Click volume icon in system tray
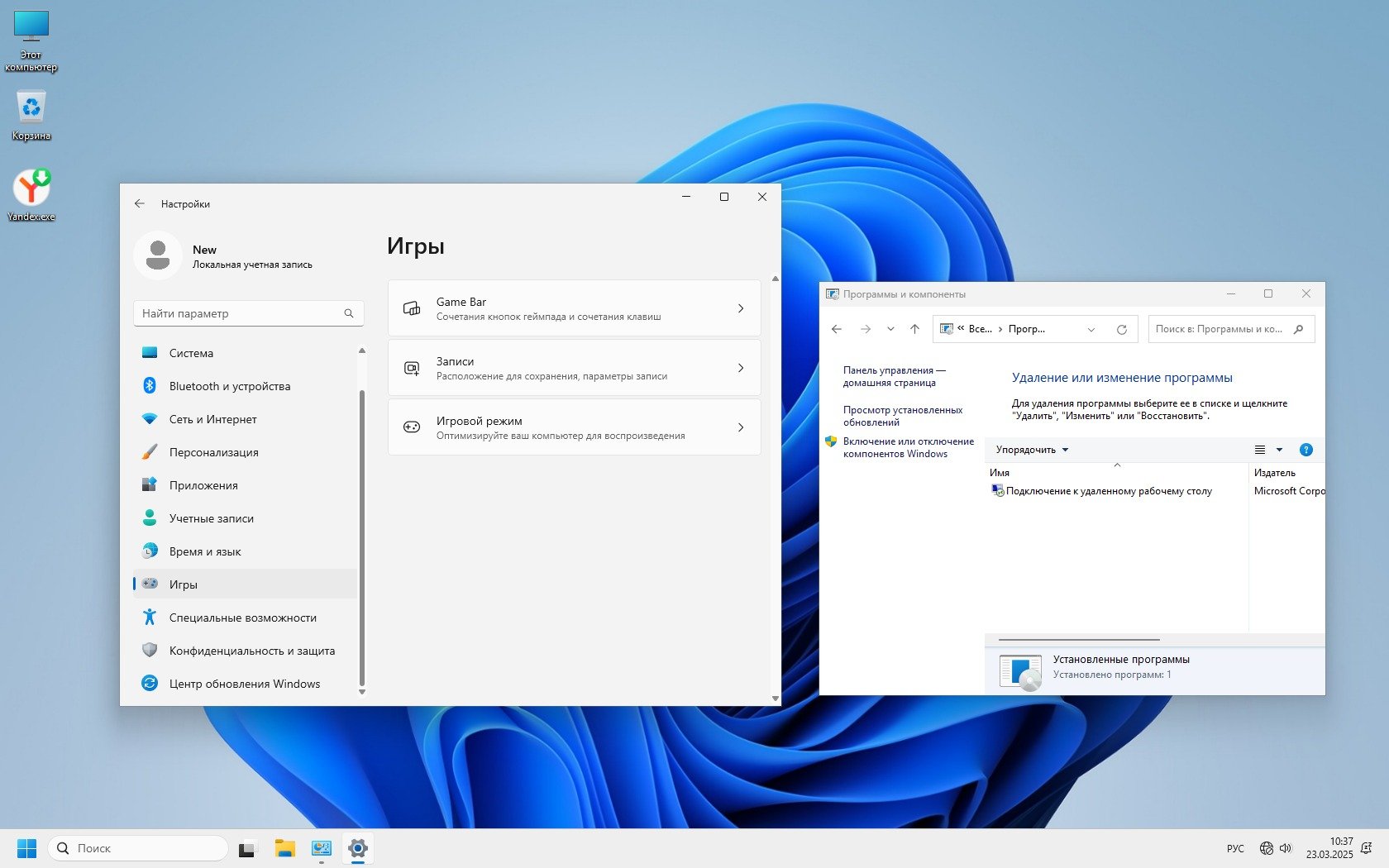 [1286, 848]
